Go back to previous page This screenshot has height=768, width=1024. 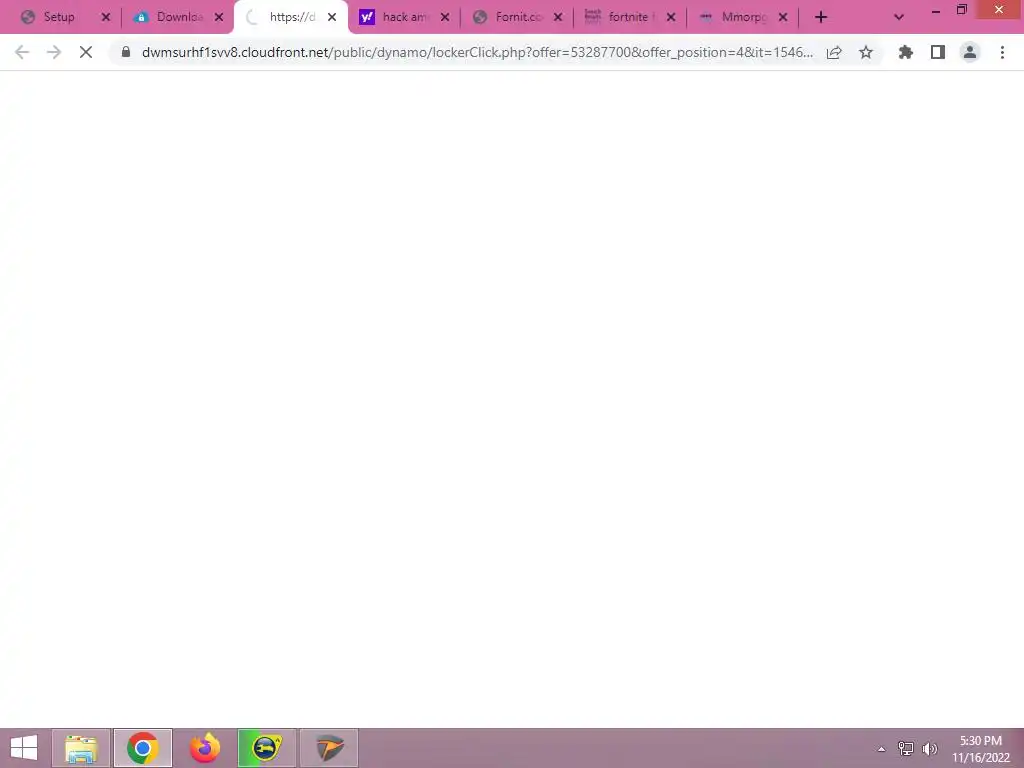22,52
